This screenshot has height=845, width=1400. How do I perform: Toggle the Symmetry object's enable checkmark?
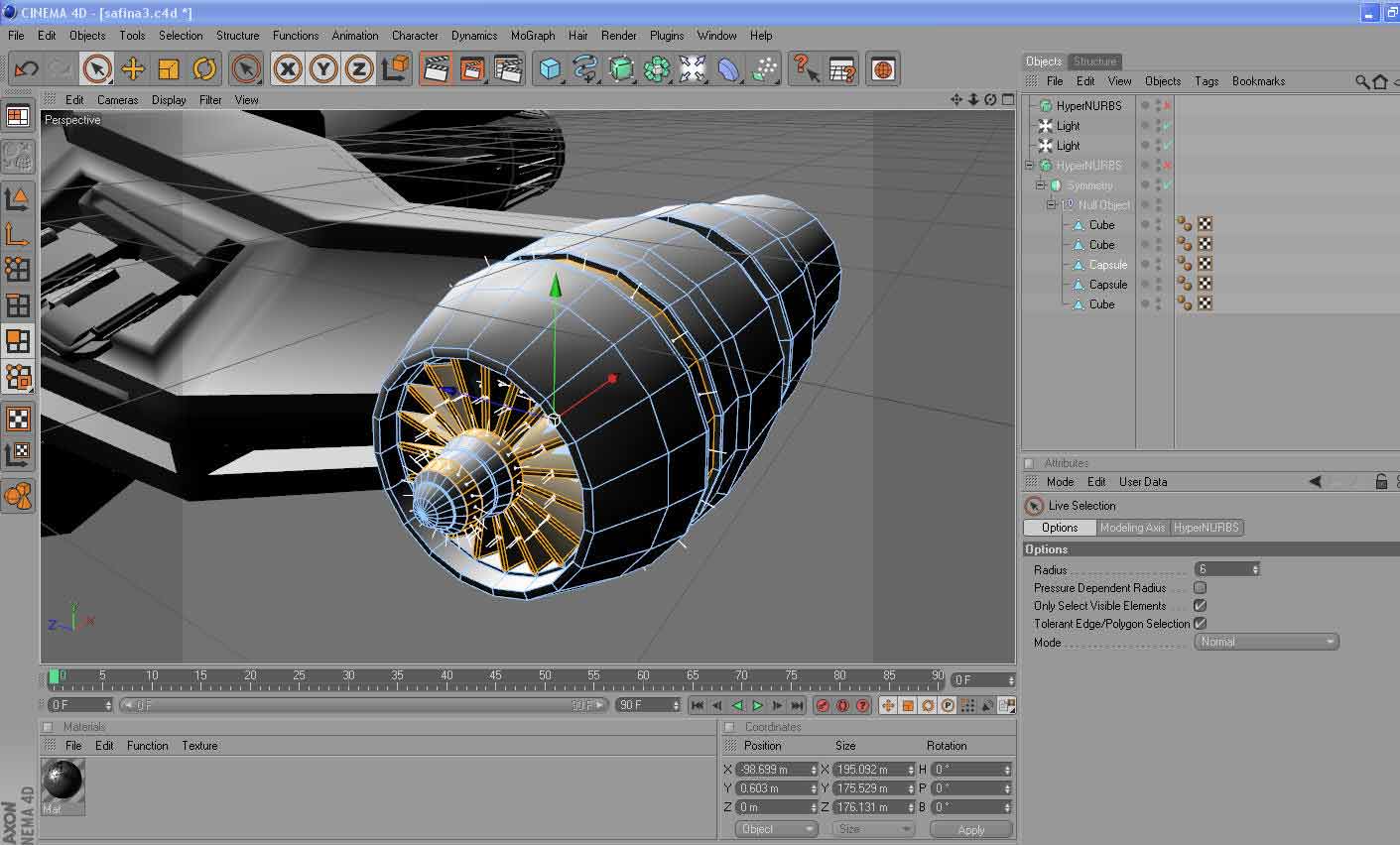1168,185
